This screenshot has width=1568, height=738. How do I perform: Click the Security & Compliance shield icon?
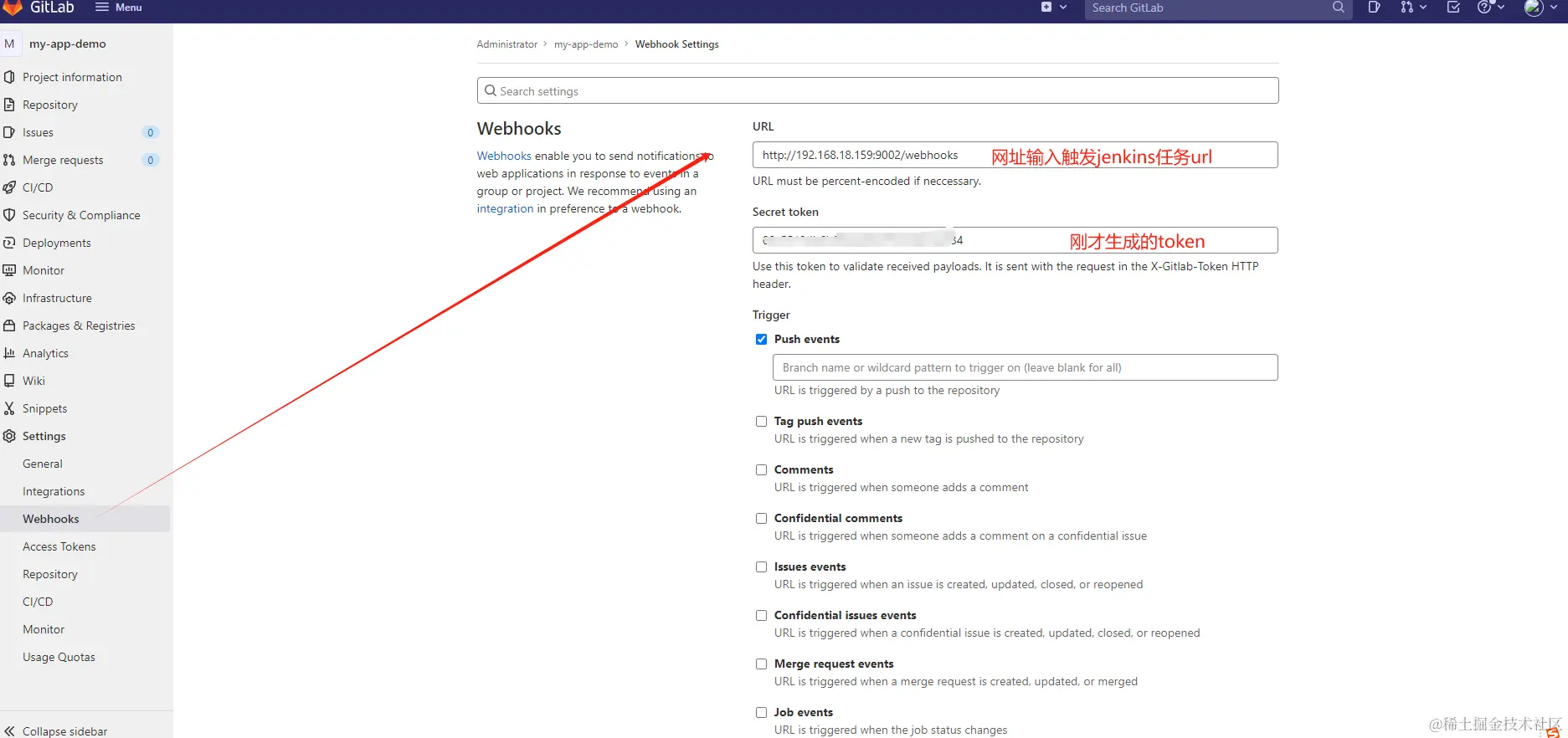[9, 215]
